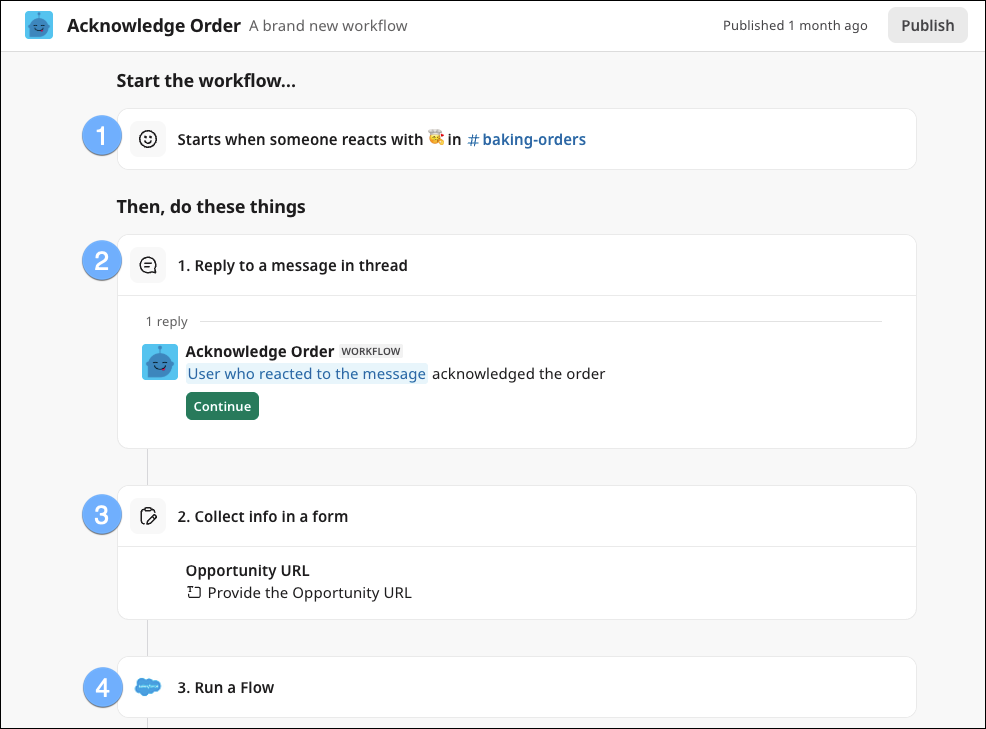The width and height of the screenshot is (986, 729).
Task: Click the reply-in-thread message icon
Action: (x=148, y=264)
